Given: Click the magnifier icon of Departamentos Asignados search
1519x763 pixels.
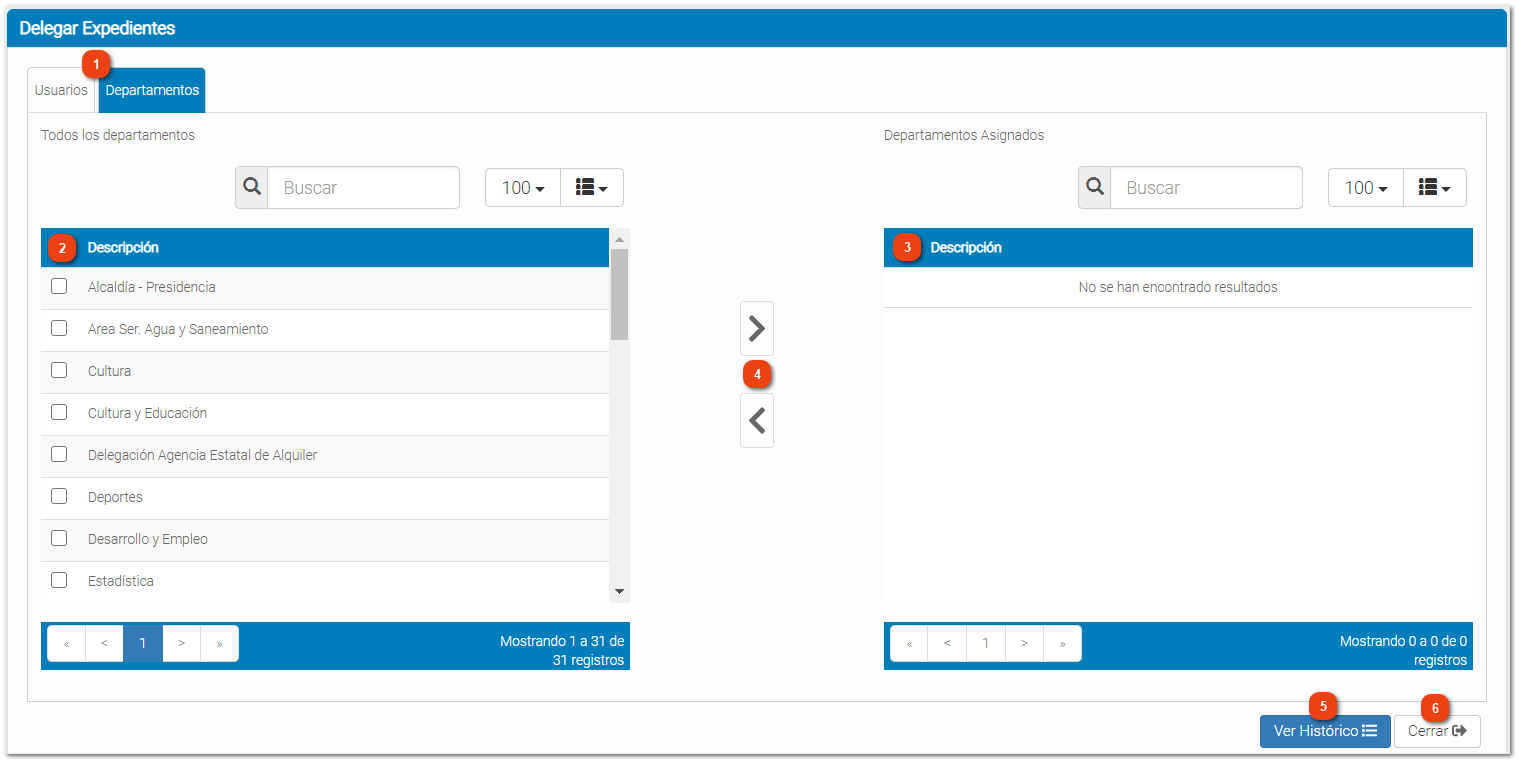Looking at the screenshot, I should point(1095,187).
